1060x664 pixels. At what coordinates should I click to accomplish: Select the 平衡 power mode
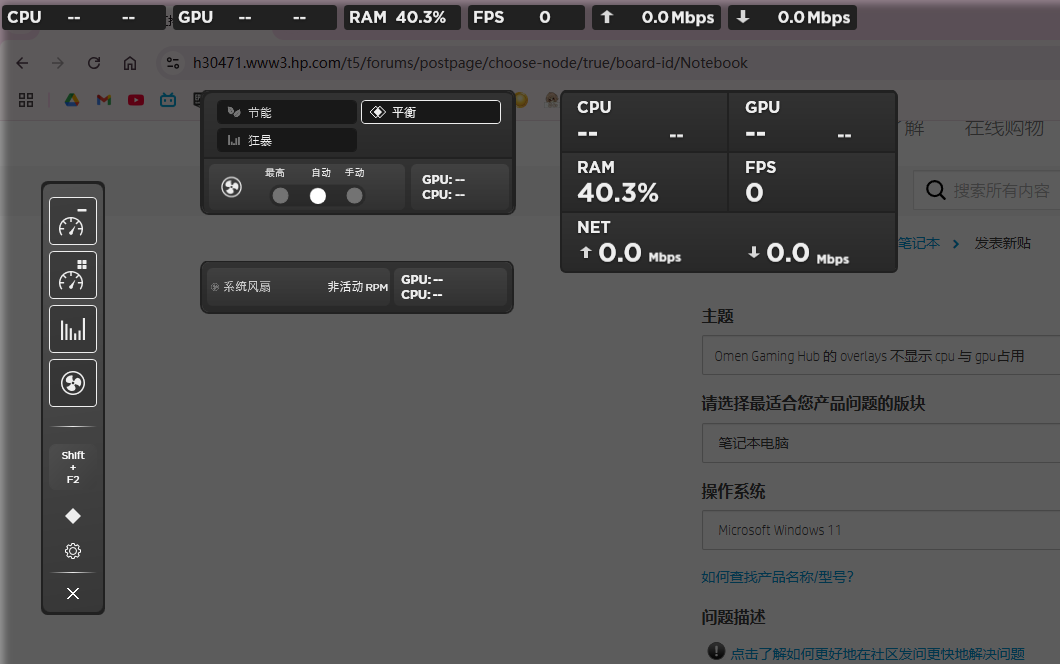click(431, 112)
